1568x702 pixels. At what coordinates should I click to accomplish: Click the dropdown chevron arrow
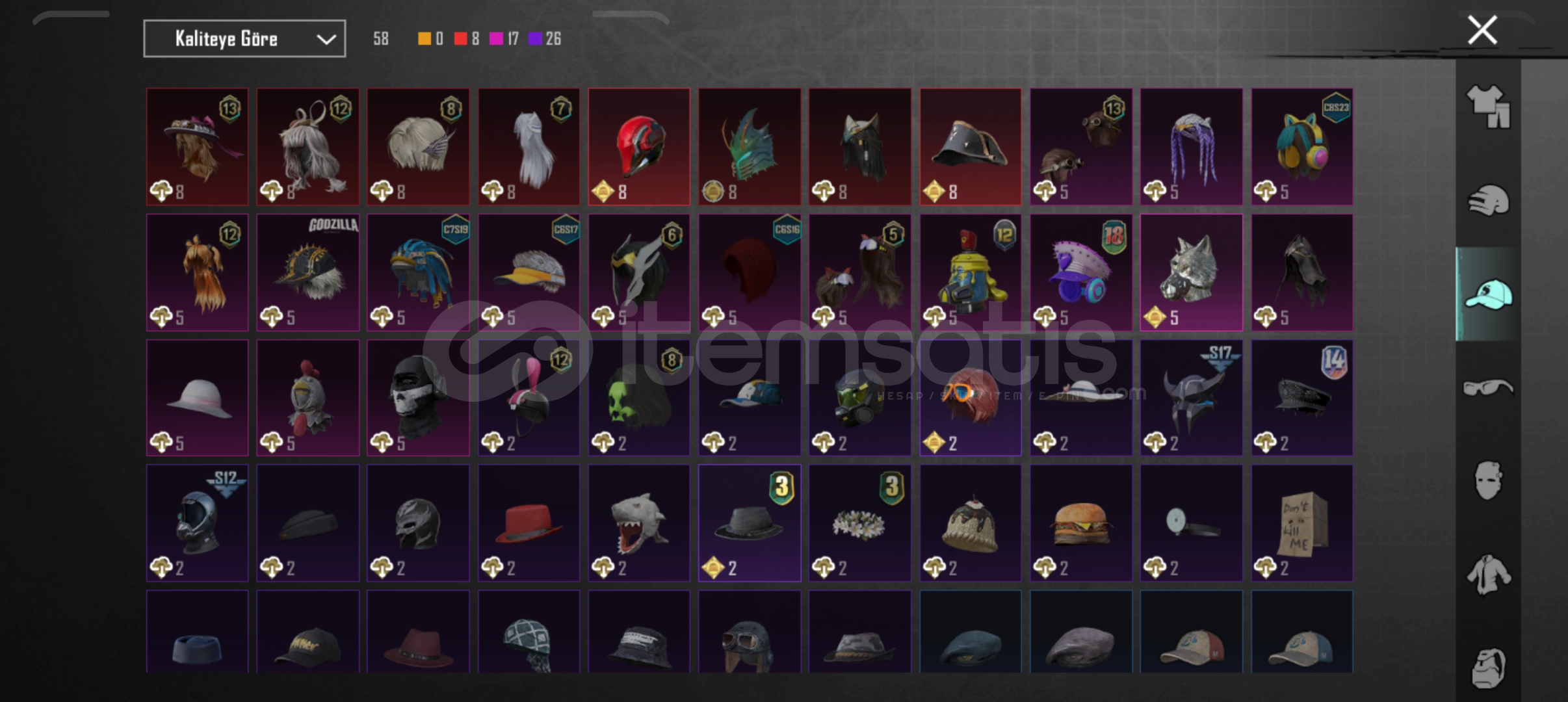click(326, 40)
